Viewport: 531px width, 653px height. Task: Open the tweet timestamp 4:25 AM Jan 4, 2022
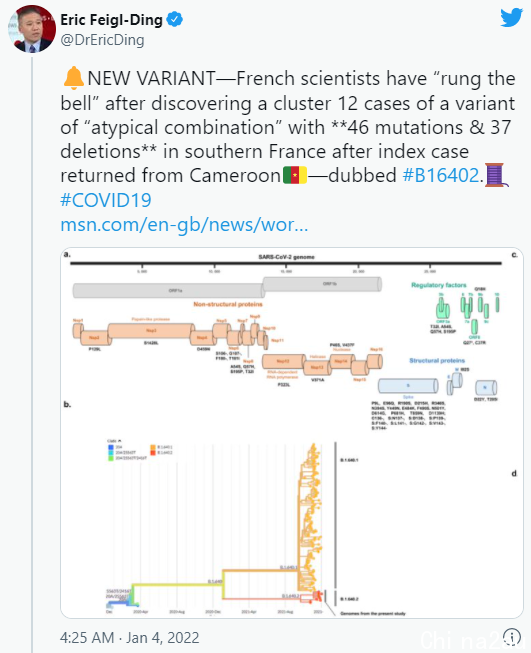[130, 637]
